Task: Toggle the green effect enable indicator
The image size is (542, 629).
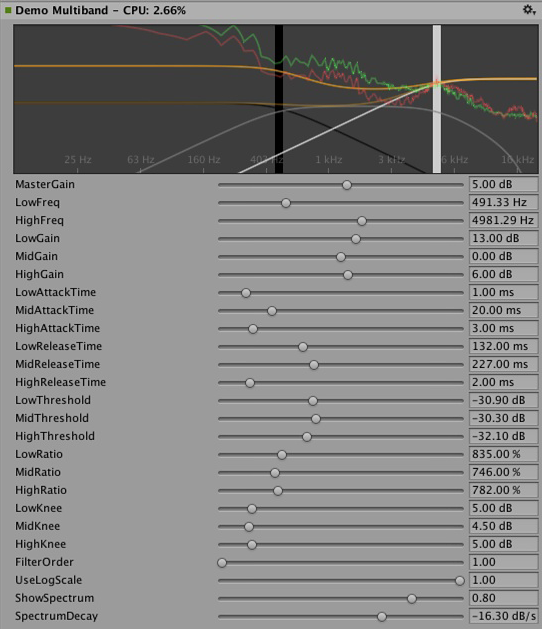Action: pyautogui.click(x=8, y=10)
